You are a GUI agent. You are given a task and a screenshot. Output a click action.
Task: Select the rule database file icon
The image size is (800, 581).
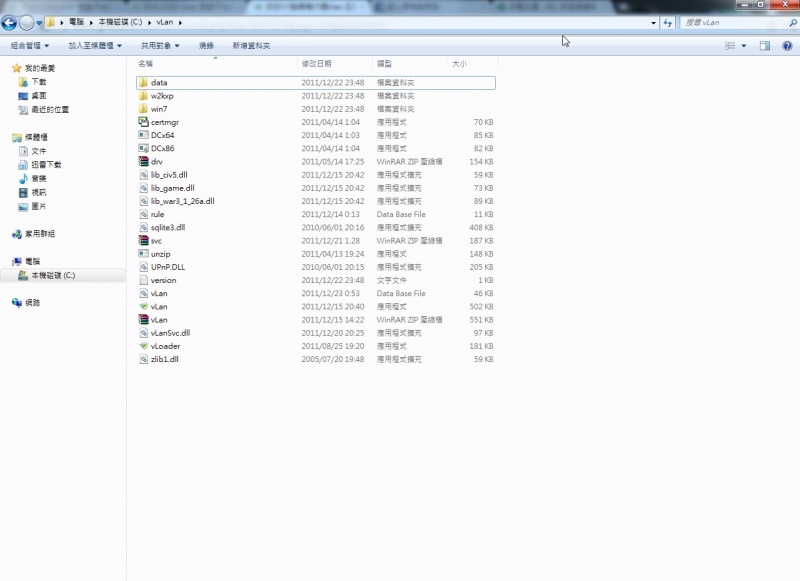[143, 214]
